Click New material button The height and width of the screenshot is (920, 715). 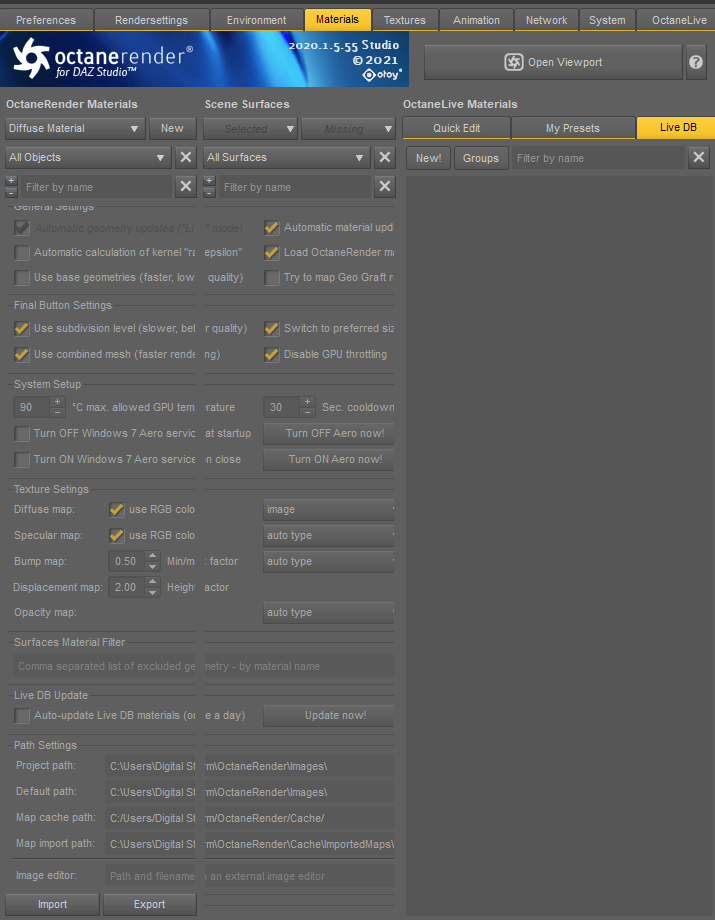pos(172,128)
